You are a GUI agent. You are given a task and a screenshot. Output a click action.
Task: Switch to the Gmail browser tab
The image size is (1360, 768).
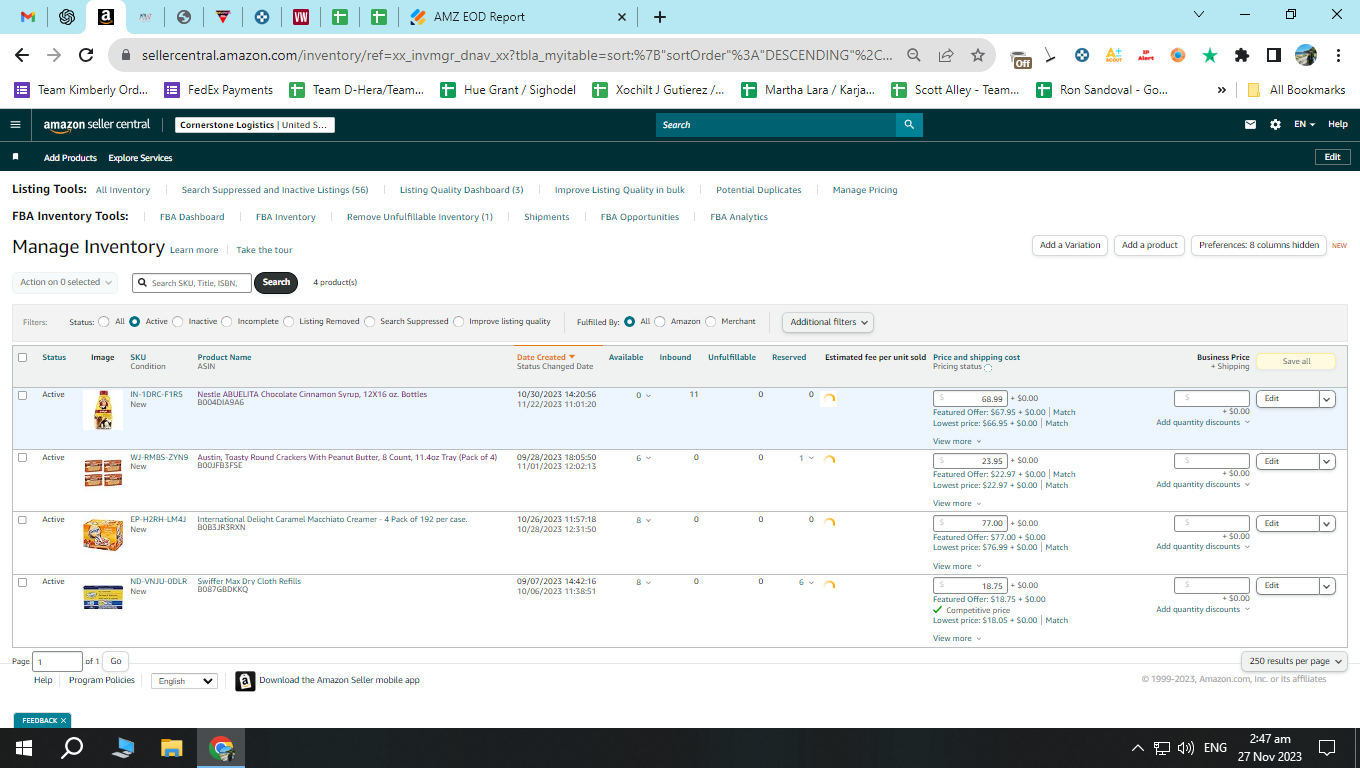tap(28, 17)
